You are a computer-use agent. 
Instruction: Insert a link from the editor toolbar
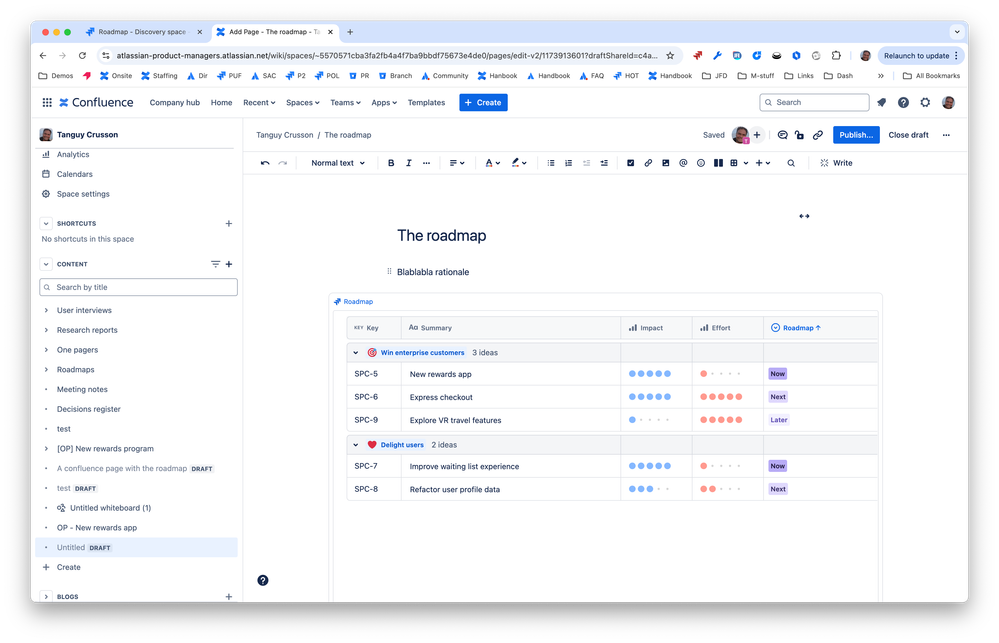coord(648,163)
